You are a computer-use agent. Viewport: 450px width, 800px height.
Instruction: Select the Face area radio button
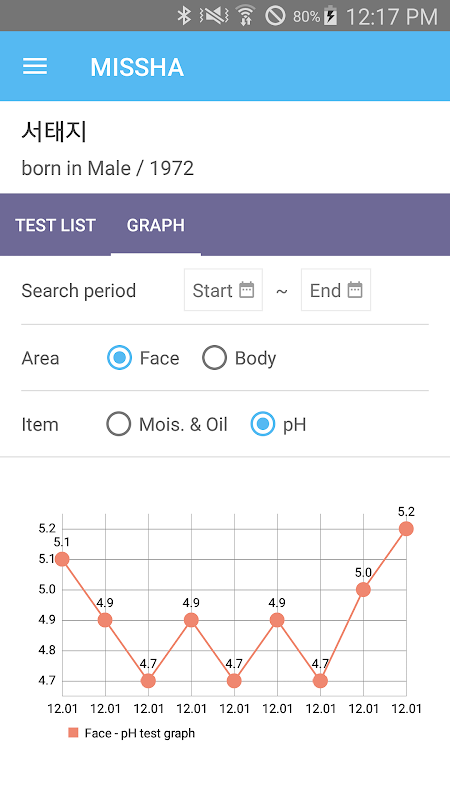tap(119, 358)
